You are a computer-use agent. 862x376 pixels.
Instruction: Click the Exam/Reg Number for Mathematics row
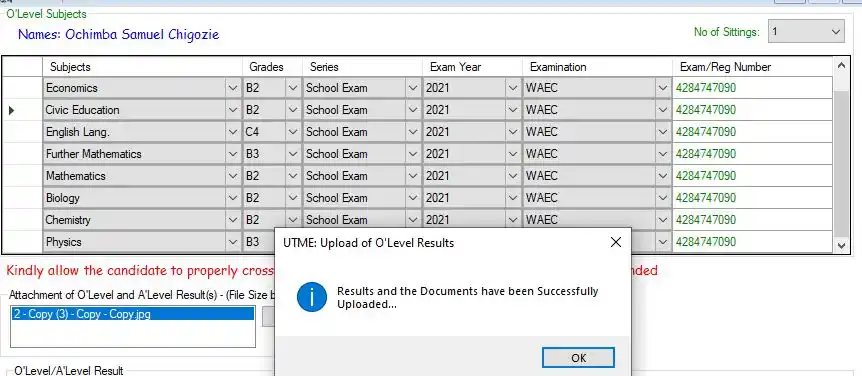[x=752, y=176]
